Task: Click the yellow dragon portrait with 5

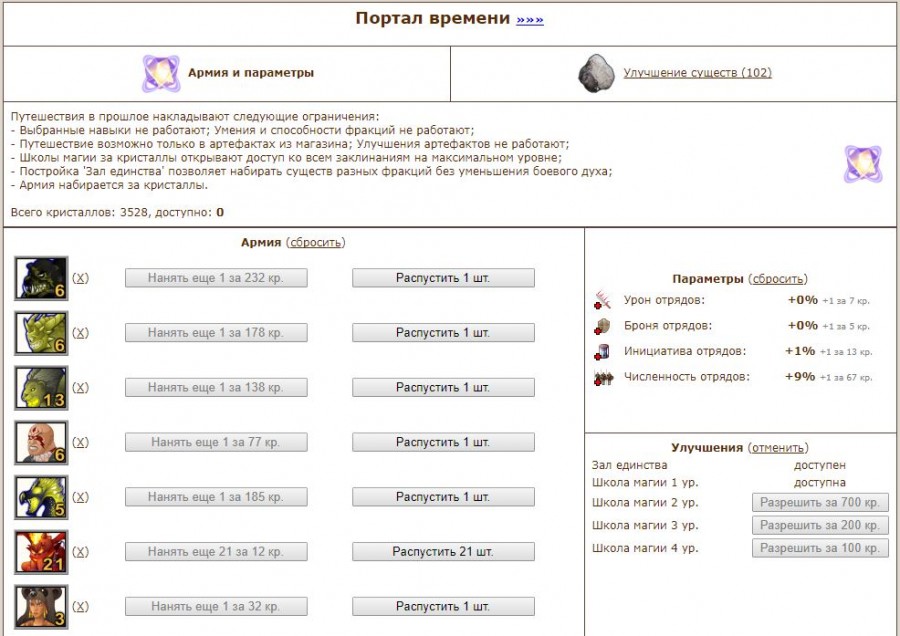Action: coord(41,497)
